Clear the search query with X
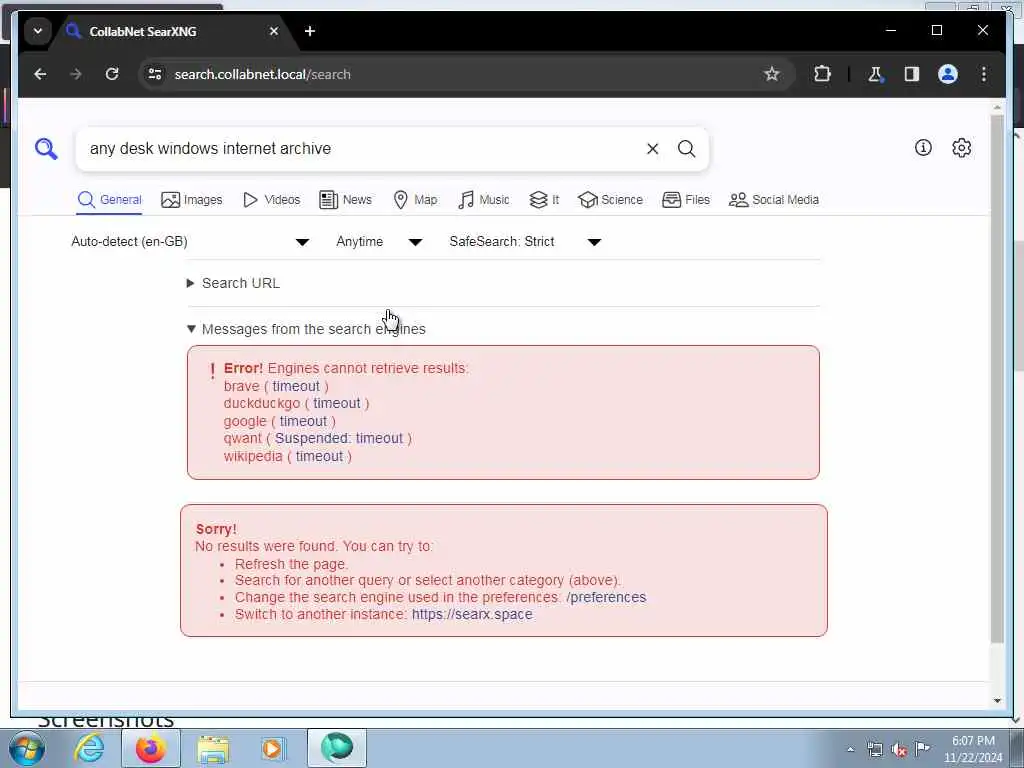Screen dimensions: 1024x768 [x=652, y=149]
